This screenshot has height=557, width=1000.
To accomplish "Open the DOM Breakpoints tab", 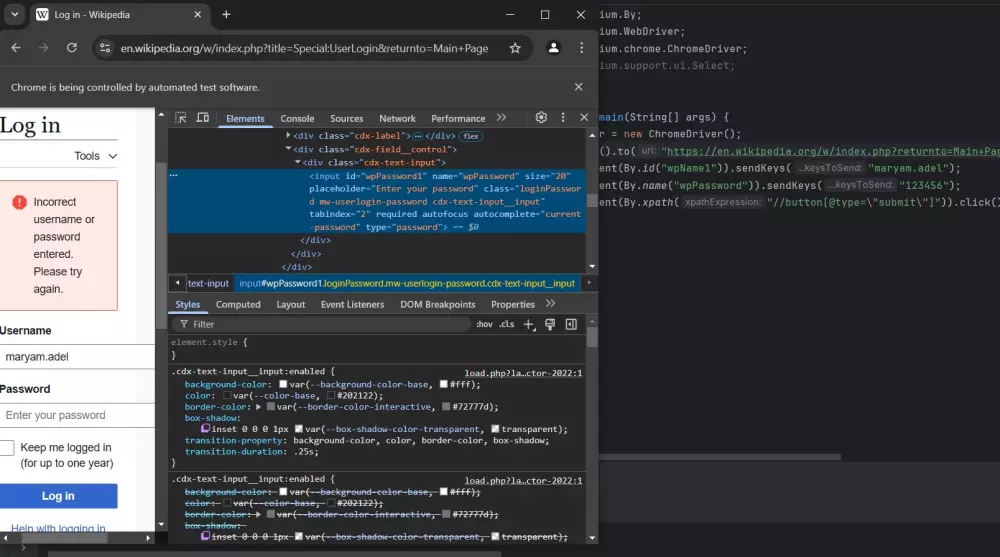I will (x=438, y=304).
